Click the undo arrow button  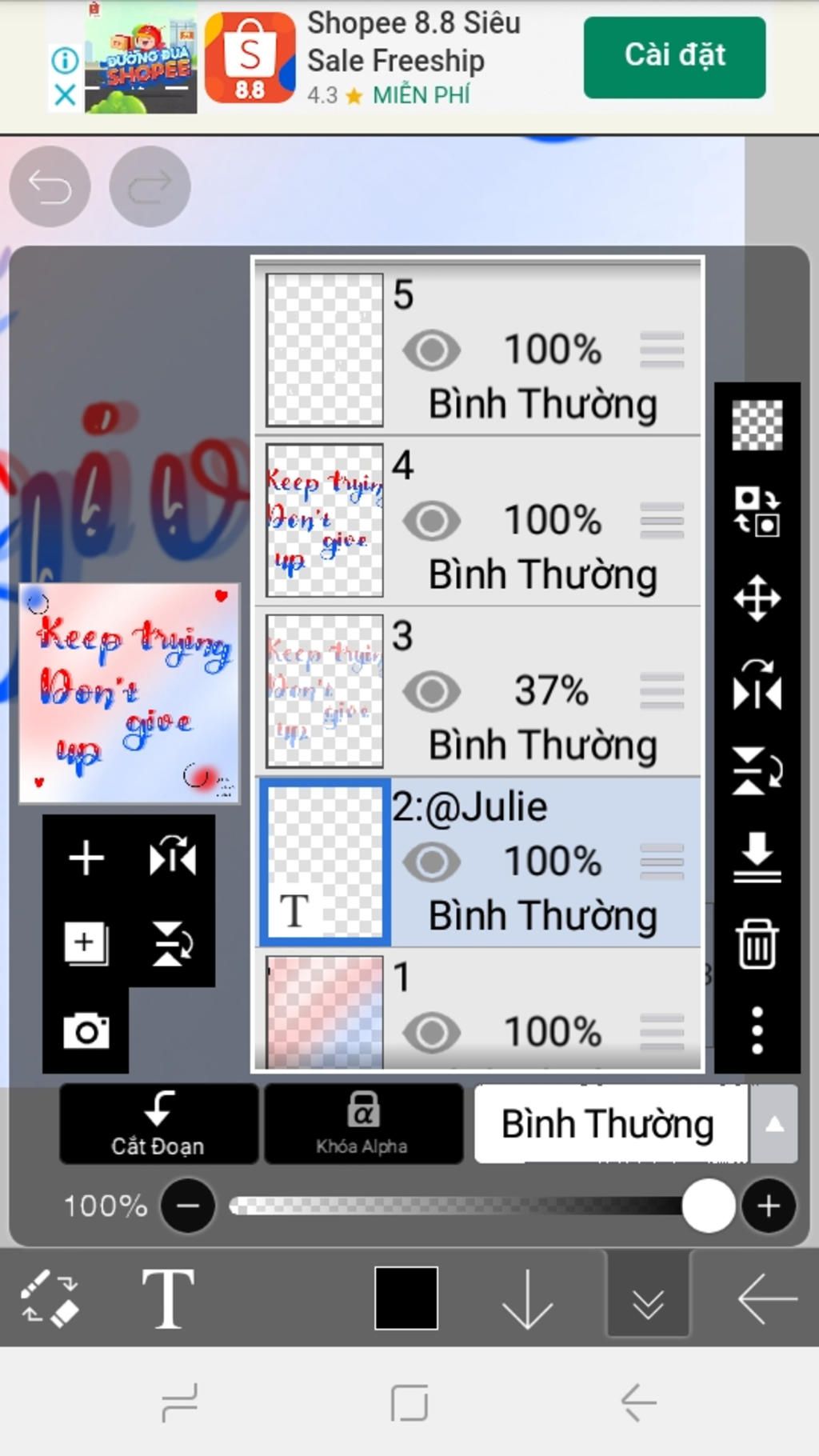pyautogui.click(x=50, y=186)
